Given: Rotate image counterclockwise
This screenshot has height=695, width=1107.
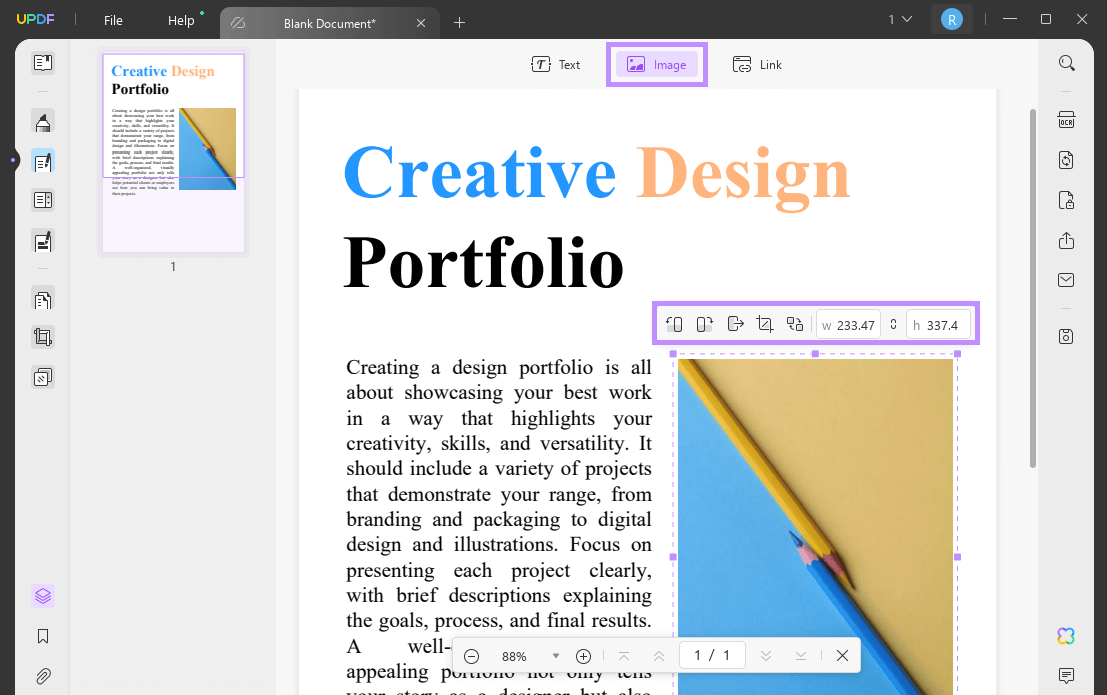Looking at the screenshot, I should [674, 324].
